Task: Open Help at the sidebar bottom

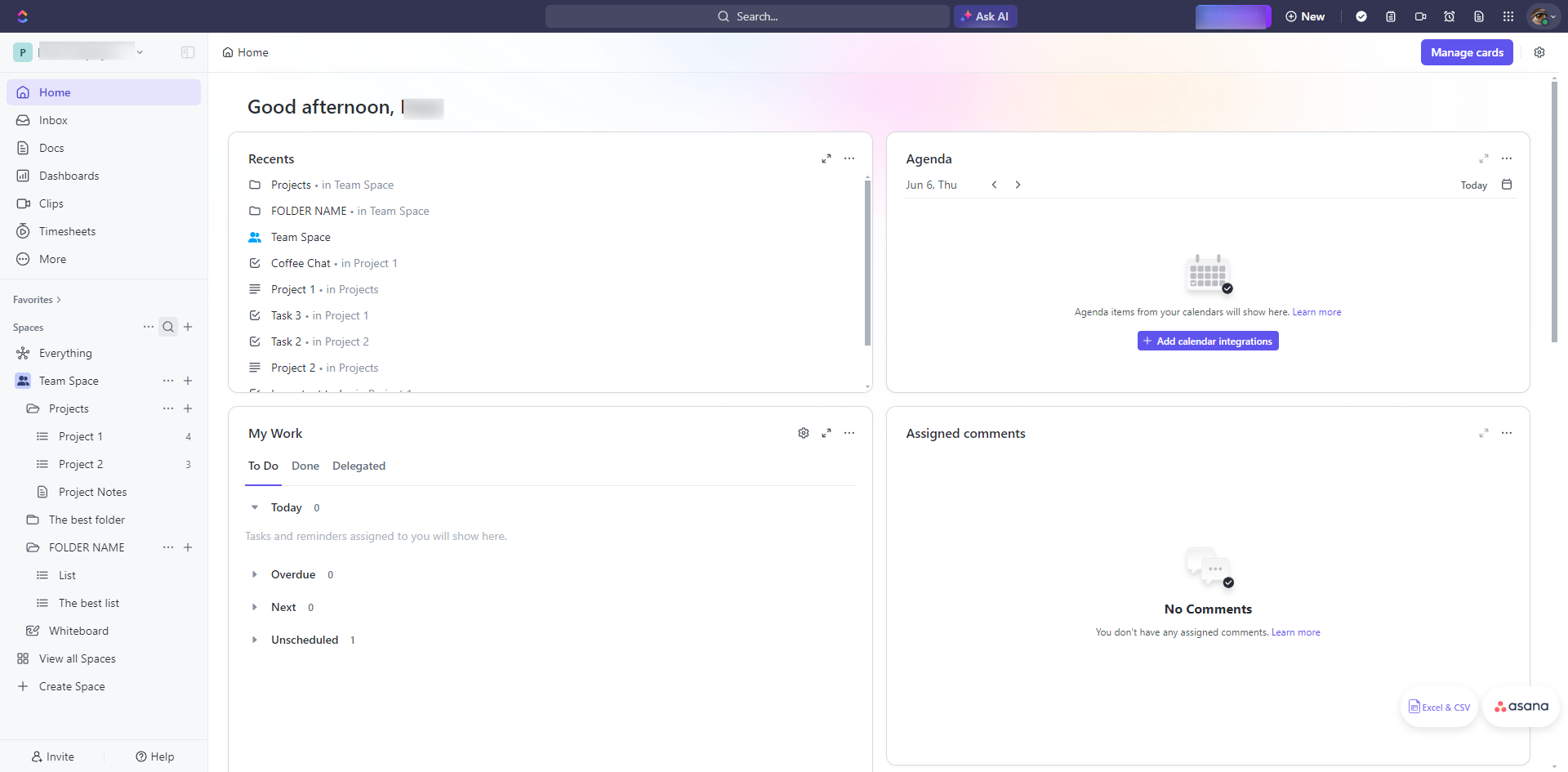Action: pos(155,756)
